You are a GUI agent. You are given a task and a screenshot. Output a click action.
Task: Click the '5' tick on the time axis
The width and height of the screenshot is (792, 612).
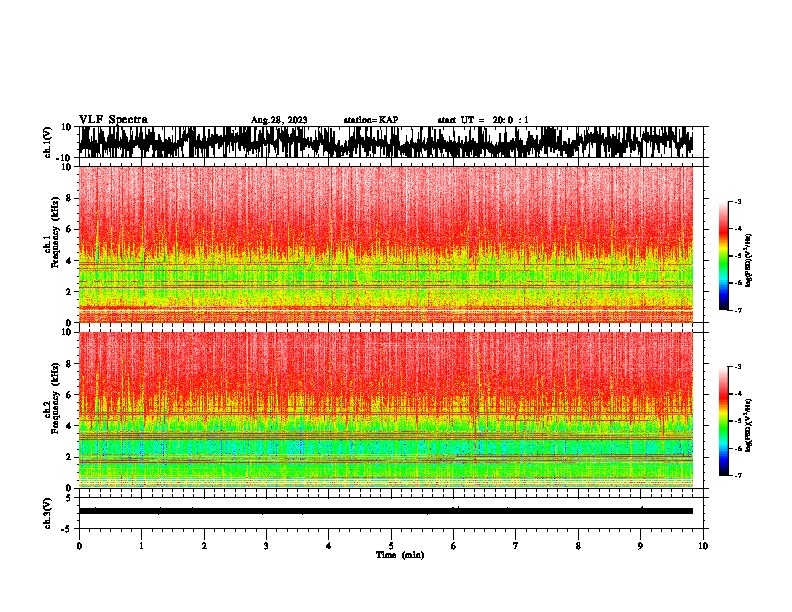click(x=391, y=546)
